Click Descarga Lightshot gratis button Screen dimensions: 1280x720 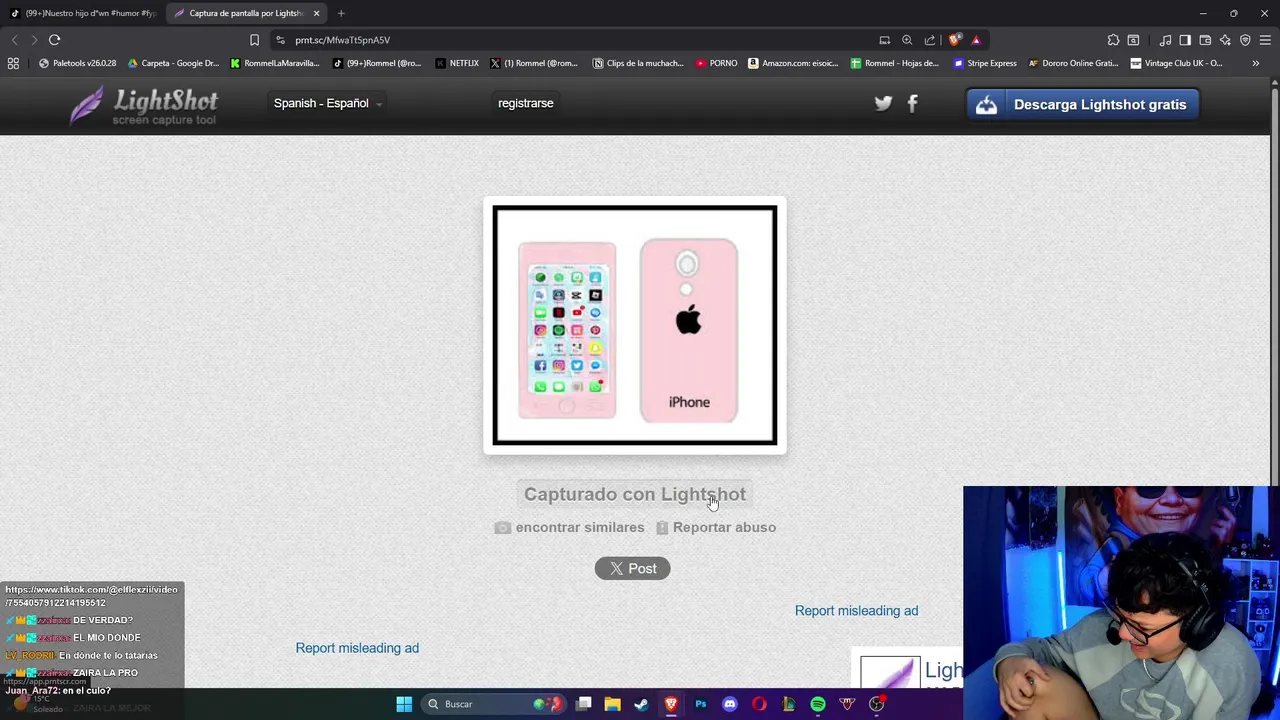[1083, 104]
